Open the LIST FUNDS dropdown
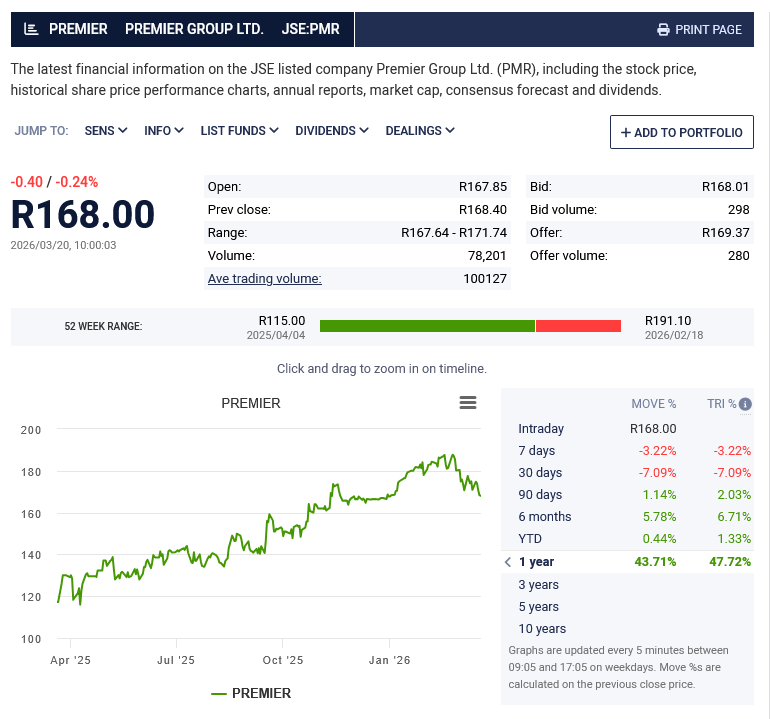 point(239,131)
